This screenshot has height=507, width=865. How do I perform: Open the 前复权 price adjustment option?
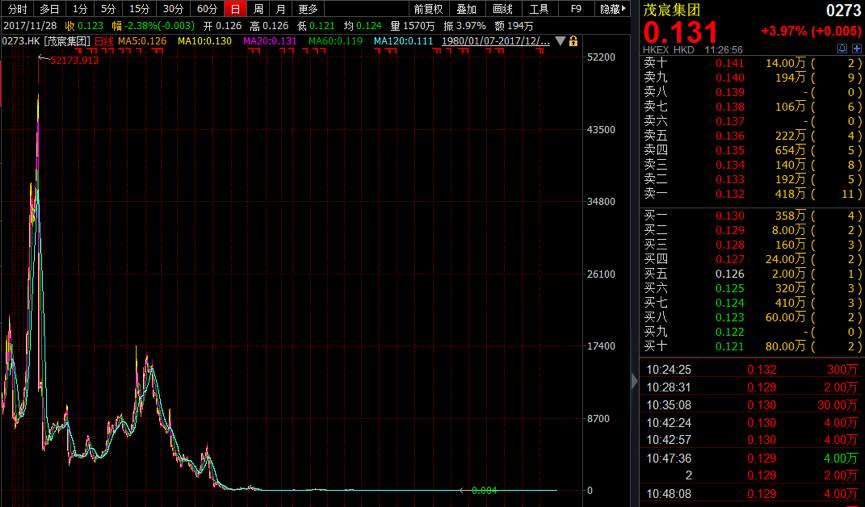point(429,9)
